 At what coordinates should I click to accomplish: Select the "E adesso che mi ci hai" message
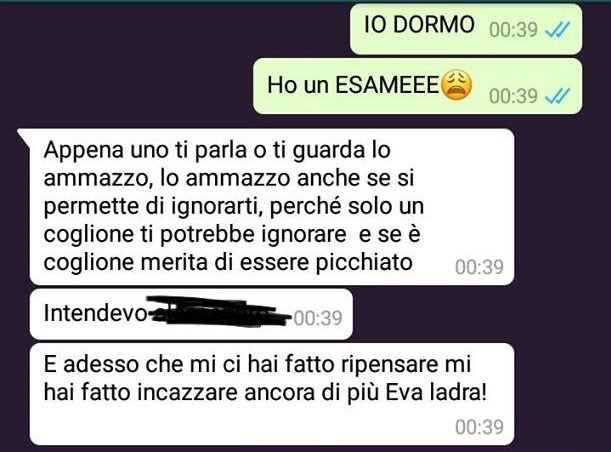(272, 394)
